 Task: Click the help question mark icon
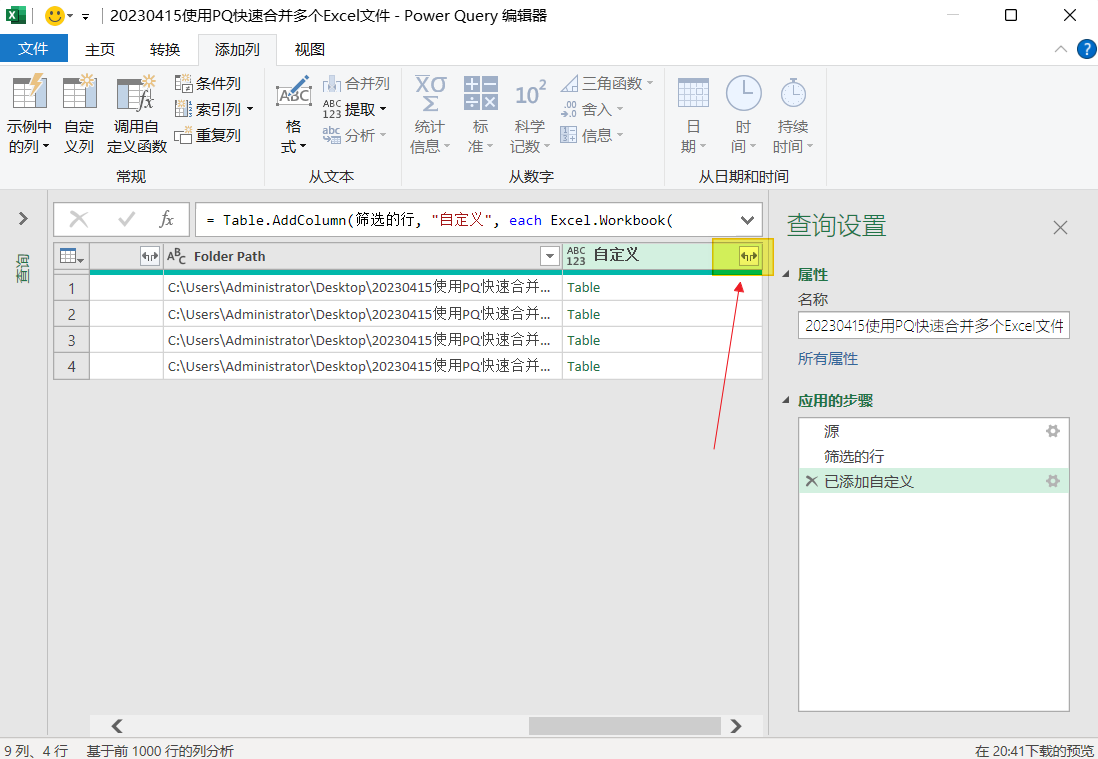1087,49
